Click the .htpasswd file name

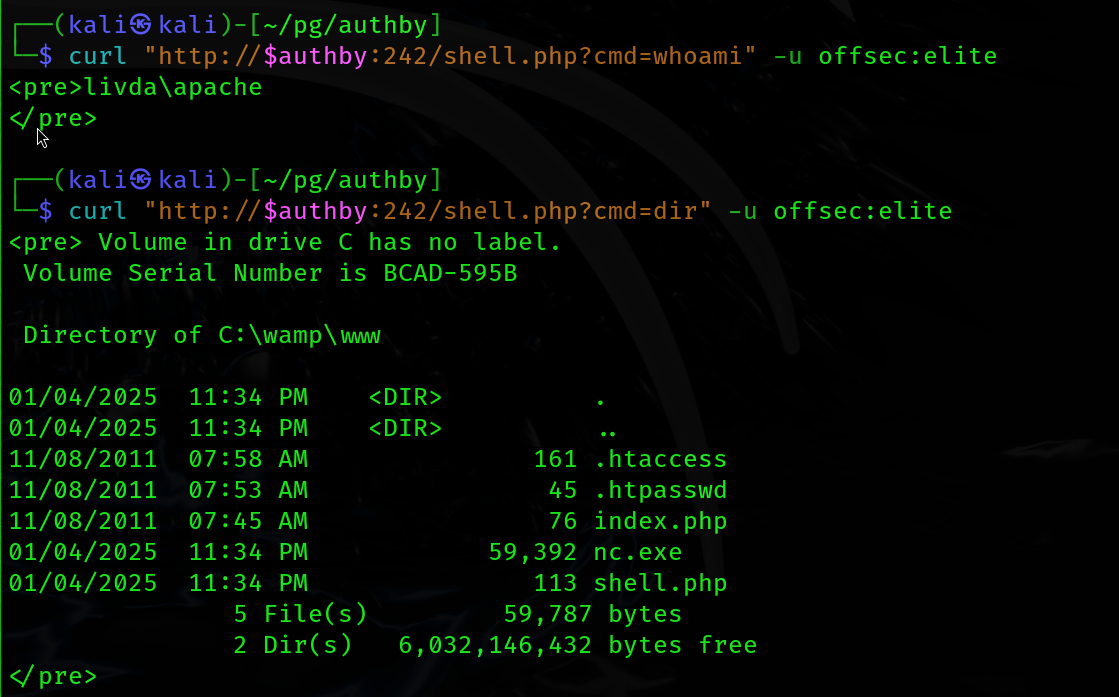[660, 490]
